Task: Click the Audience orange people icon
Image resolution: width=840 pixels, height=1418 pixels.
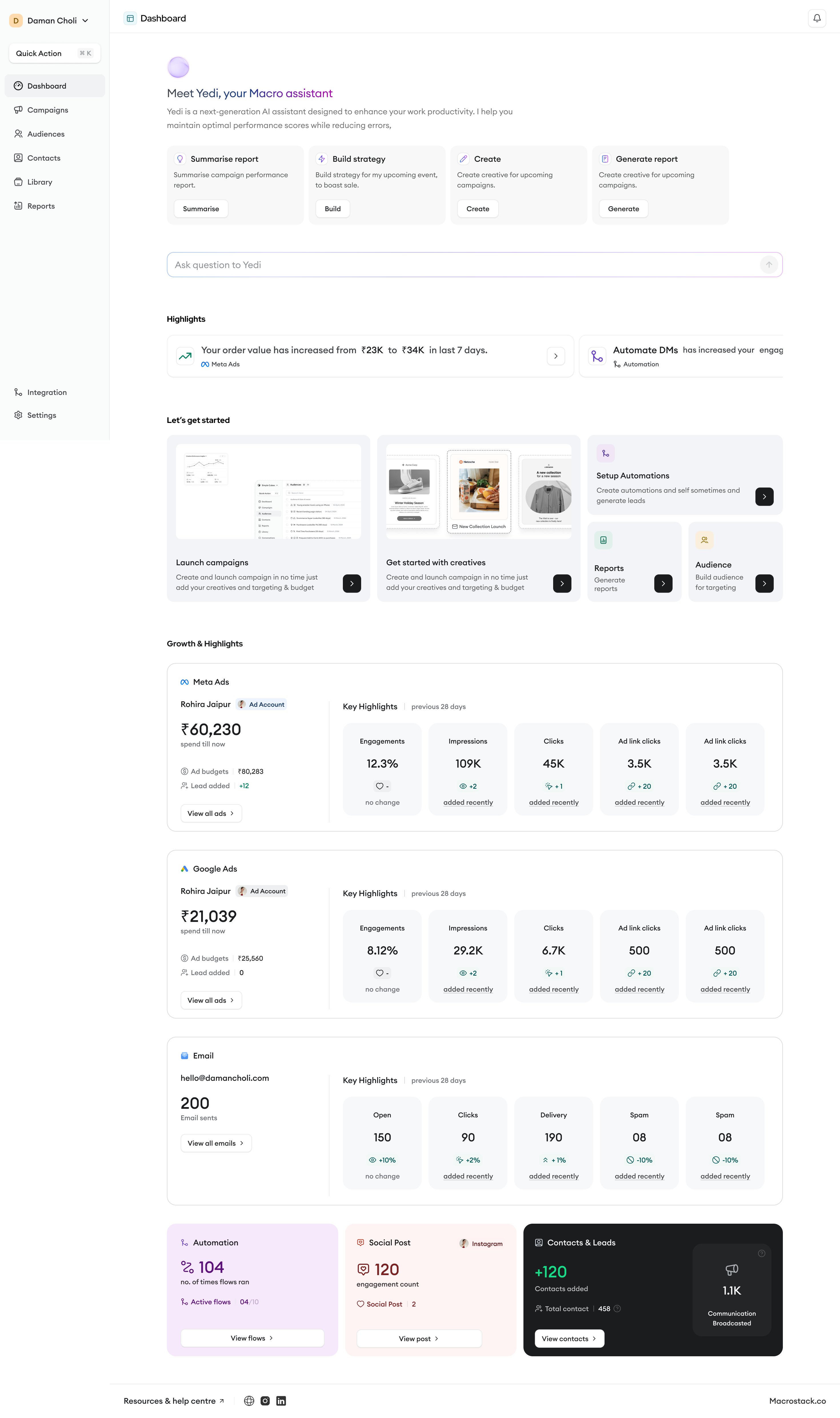Action: pyautogui.click(x=704, y=540)
